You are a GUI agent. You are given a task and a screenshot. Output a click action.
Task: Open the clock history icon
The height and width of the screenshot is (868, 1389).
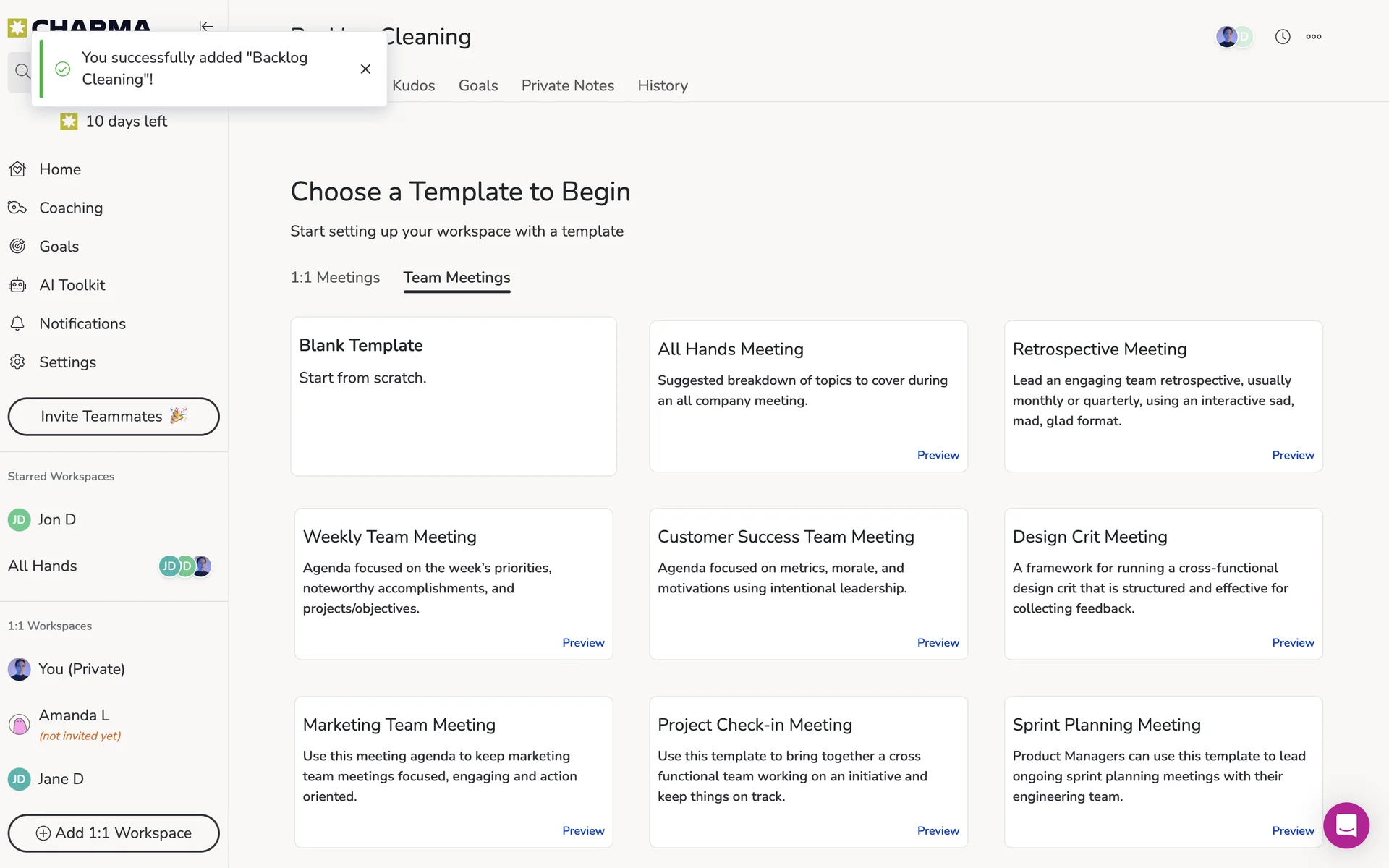click(x=1283, y=37)
